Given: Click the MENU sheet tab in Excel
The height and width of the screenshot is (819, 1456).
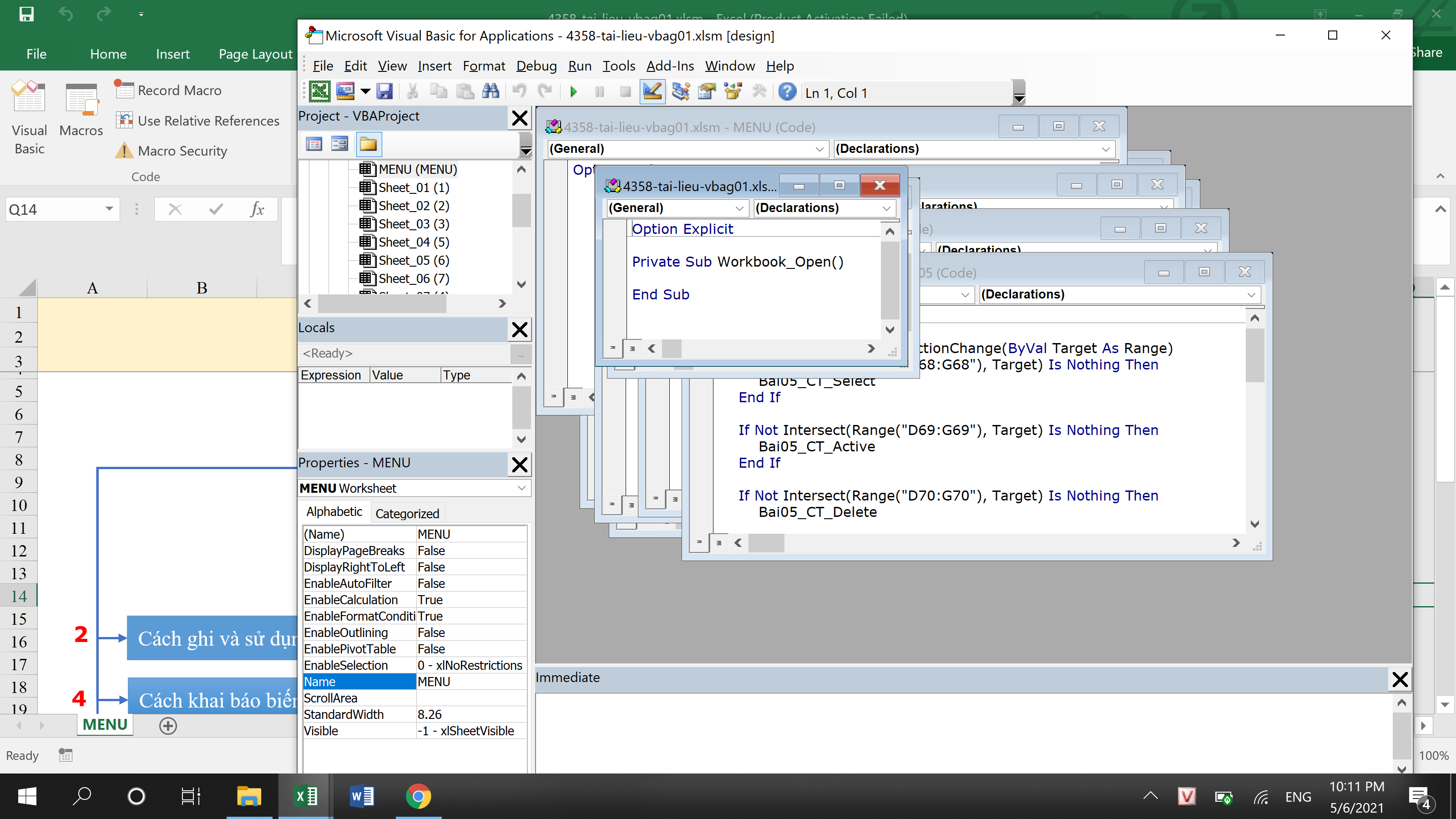Looking at the screenshot, I should tap(105, 725).
